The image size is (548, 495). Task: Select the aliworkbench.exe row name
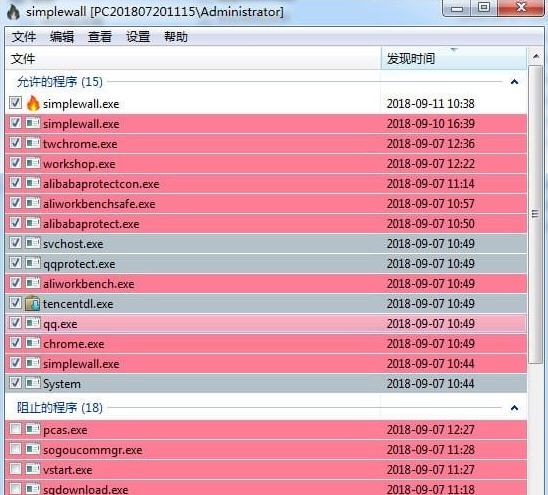pos(89,284)
